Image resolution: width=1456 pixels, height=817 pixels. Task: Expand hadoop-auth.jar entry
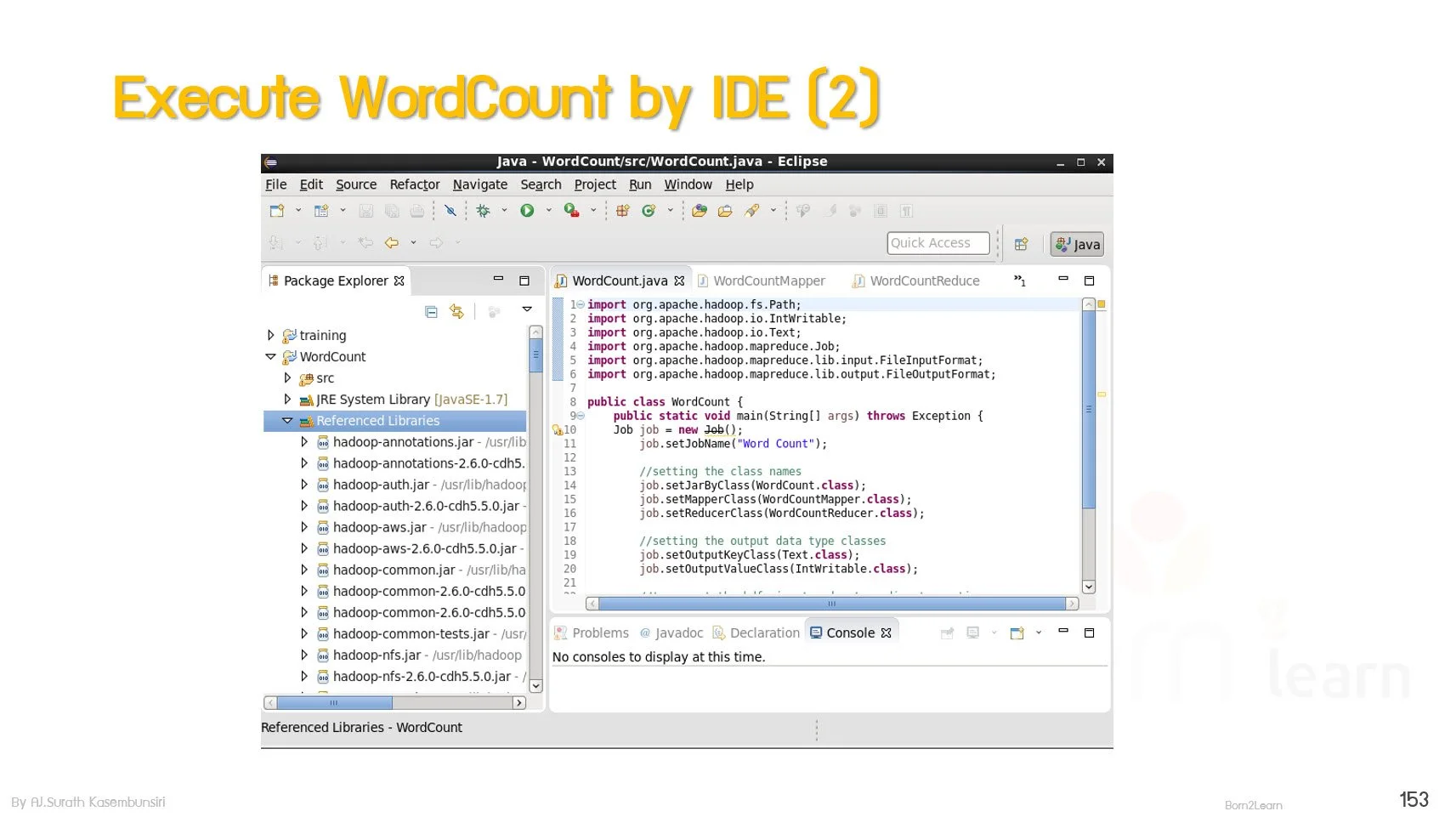click(x=304, y=484)
